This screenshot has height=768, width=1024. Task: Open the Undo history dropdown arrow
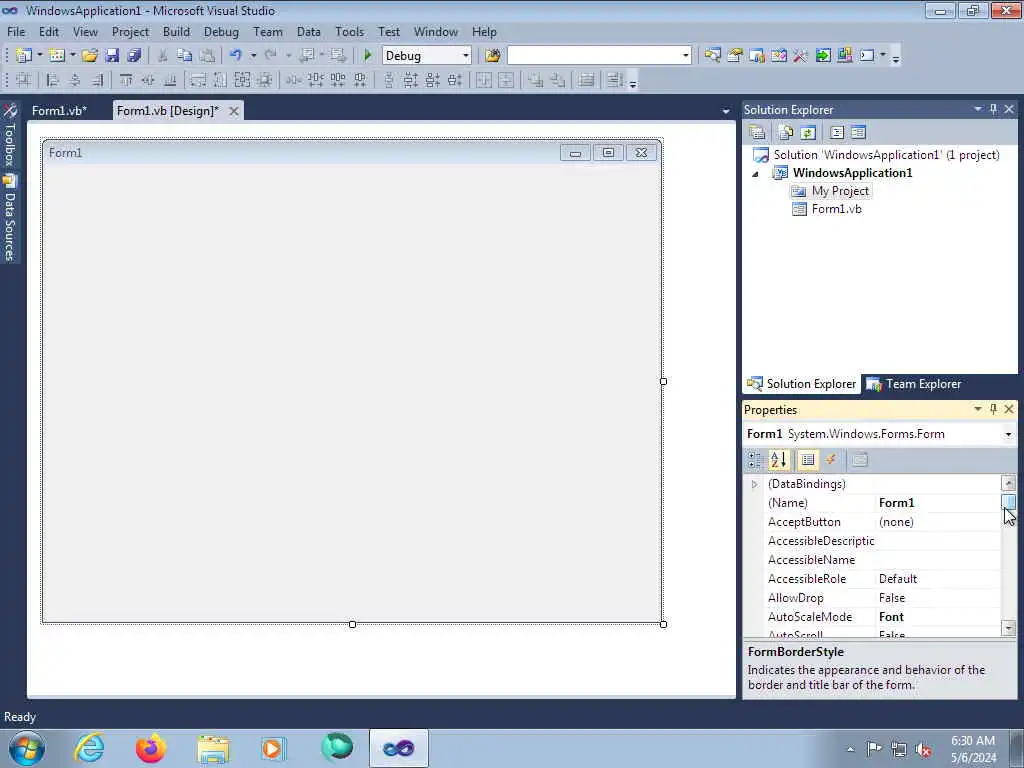coord(253,56)
